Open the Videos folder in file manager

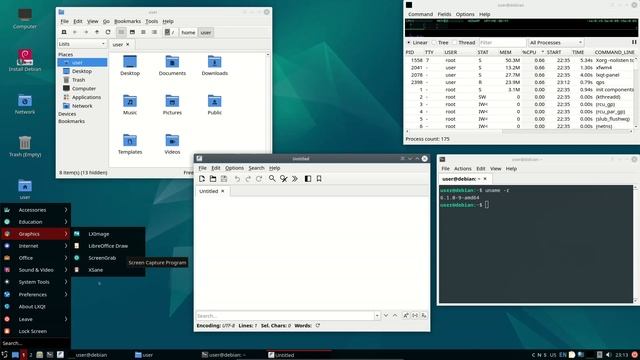(x=172, y=144)
